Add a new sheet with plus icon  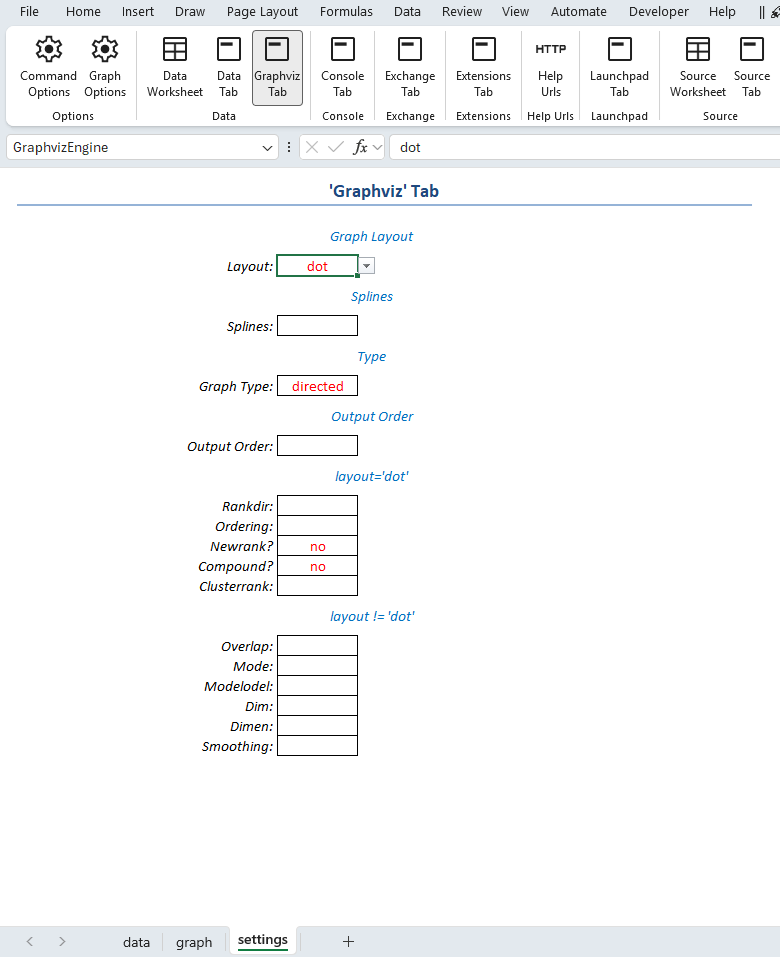(348, 941)
